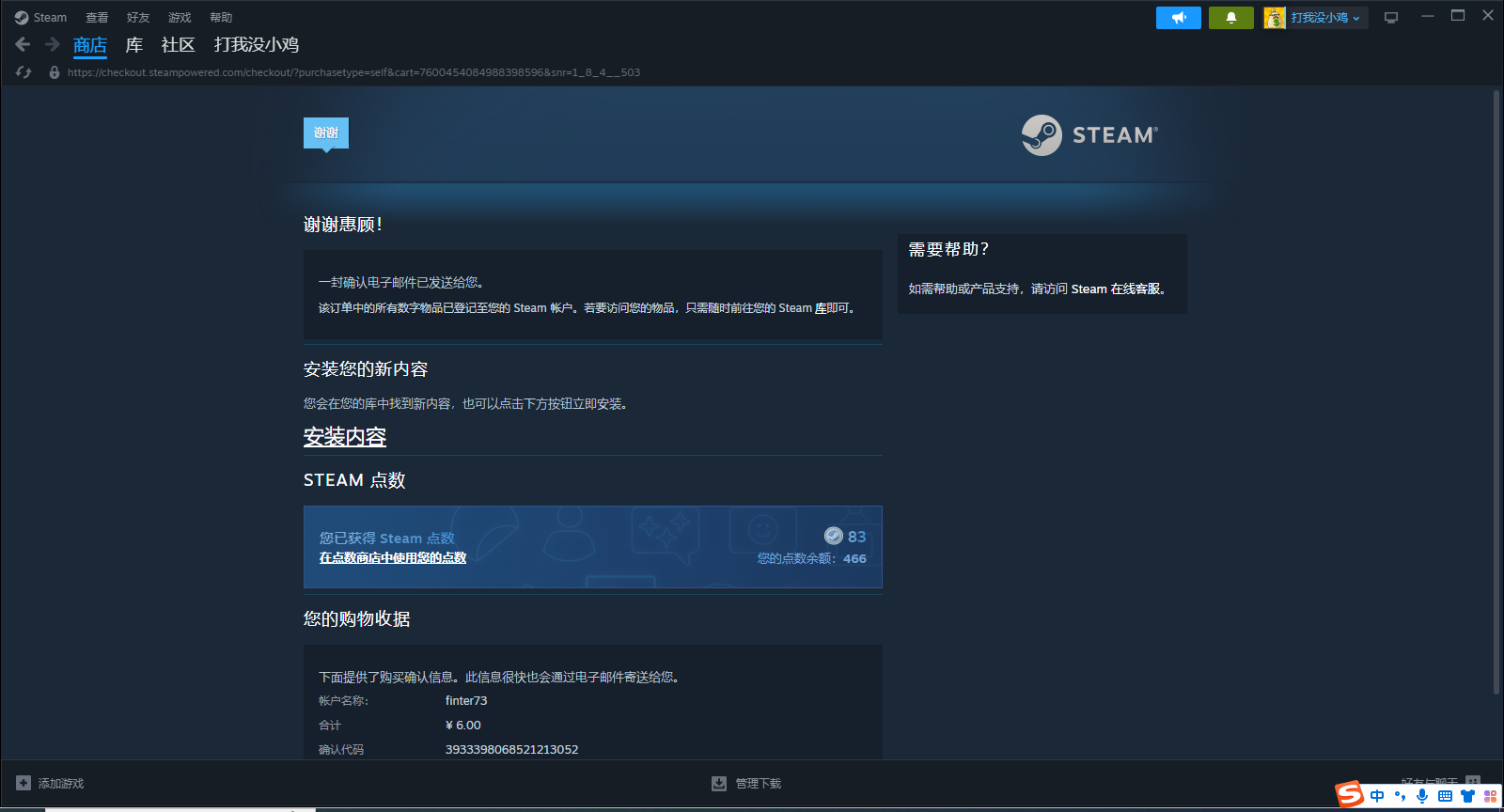Screen dimensions: 1504x812
Task: Click the earned points number 83
Action: click(856, 537)
